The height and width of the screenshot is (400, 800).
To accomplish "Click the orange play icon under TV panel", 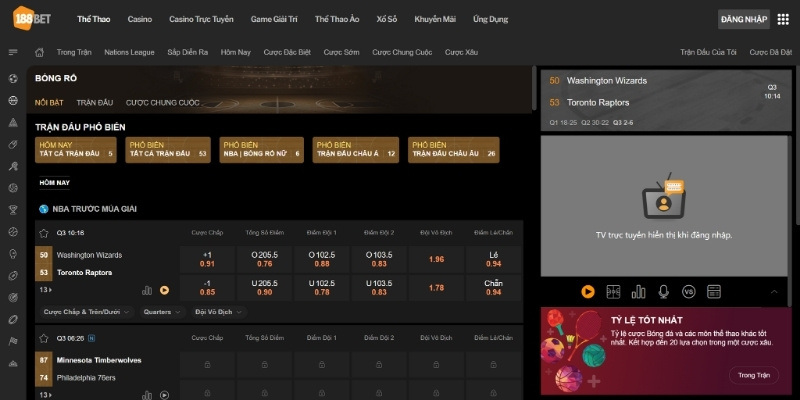I will point(587,291).
